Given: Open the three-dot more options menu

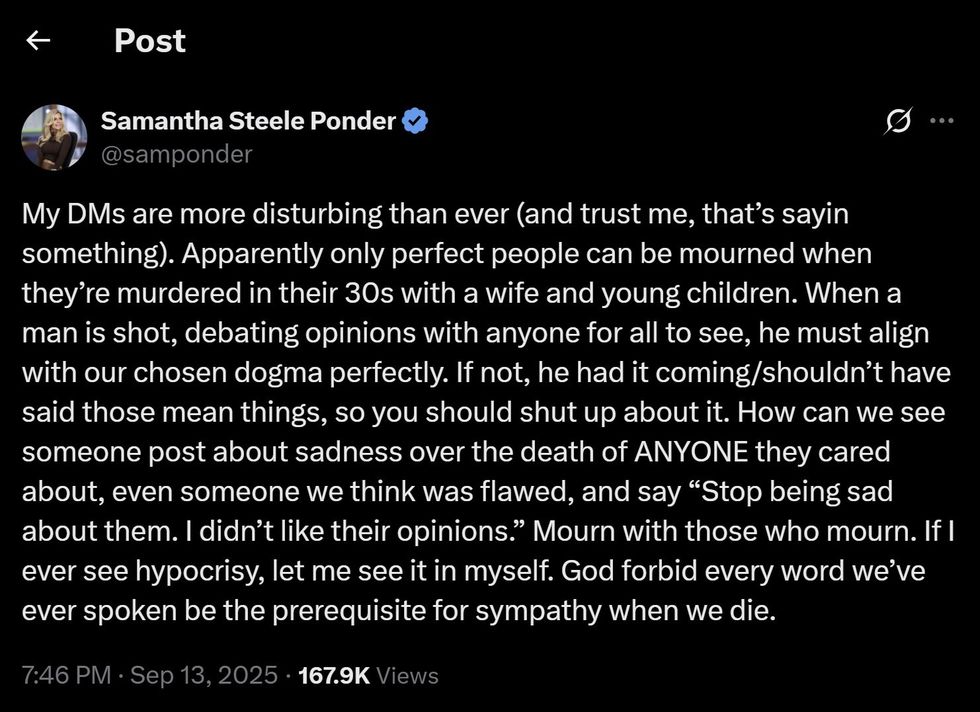Looking at the screenshot, I should [941, 122].
